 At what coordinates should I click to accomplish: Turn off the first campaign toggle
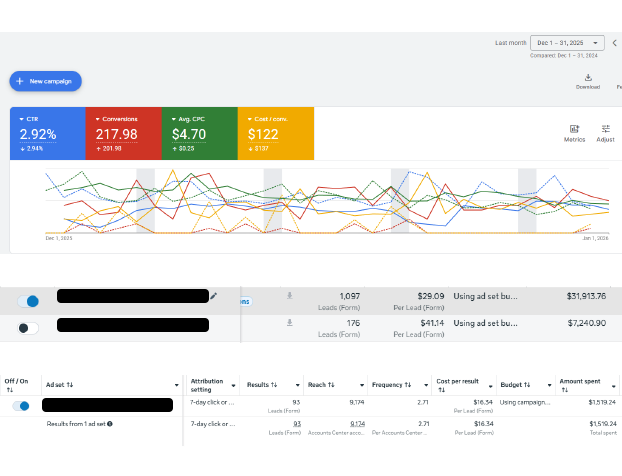(x=29, y=301)
